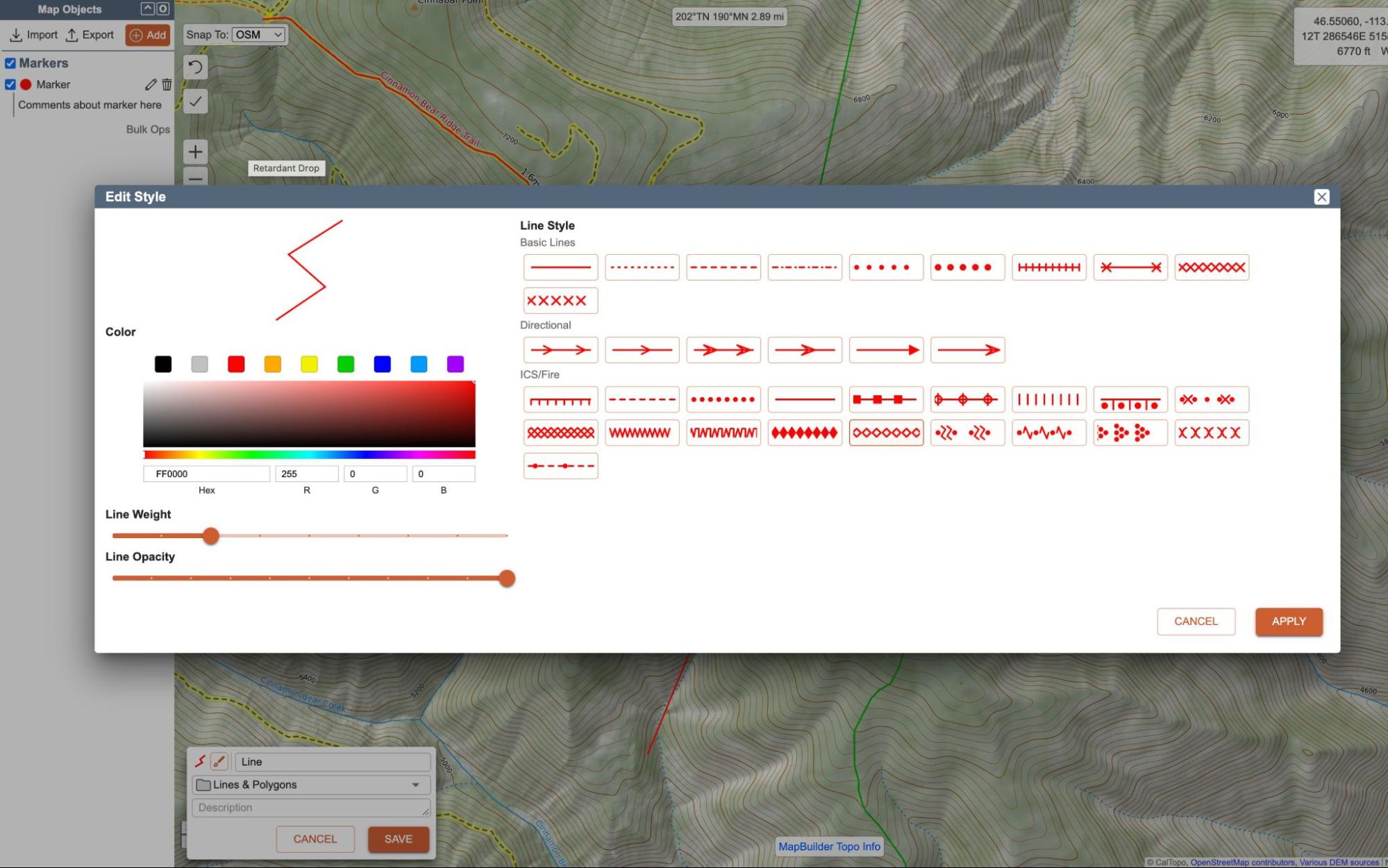The height and width of the screenshot is (868, 1388).
Task: Uncheck the Marker item visibility checkbox
Action: (10, 85)
